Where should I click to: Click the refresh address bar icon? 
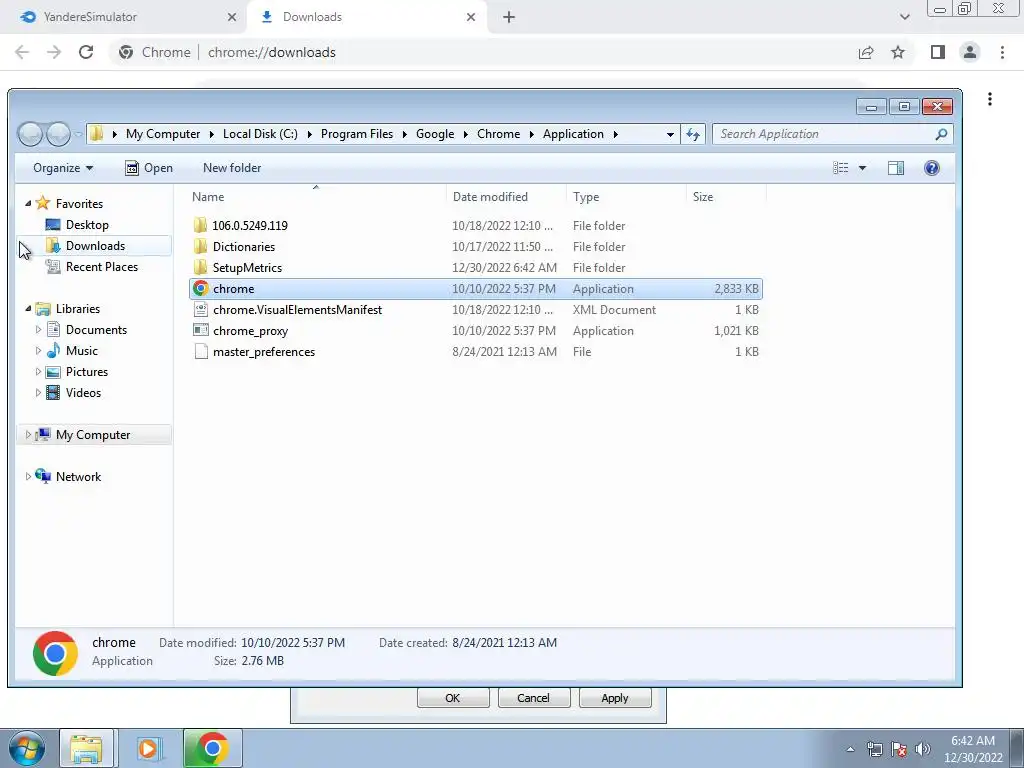(692, 134)
